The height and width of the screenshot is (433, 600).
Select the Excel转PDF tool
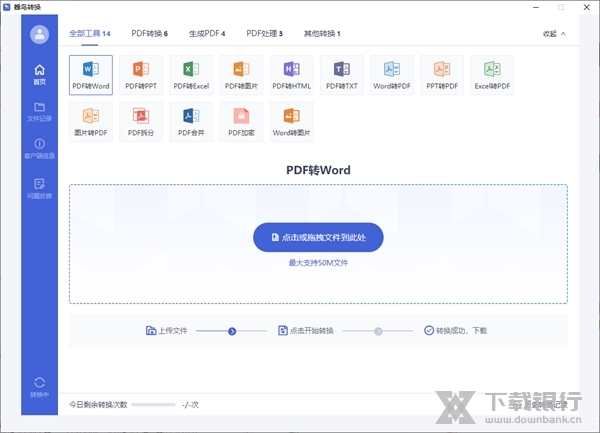[492, 75]
